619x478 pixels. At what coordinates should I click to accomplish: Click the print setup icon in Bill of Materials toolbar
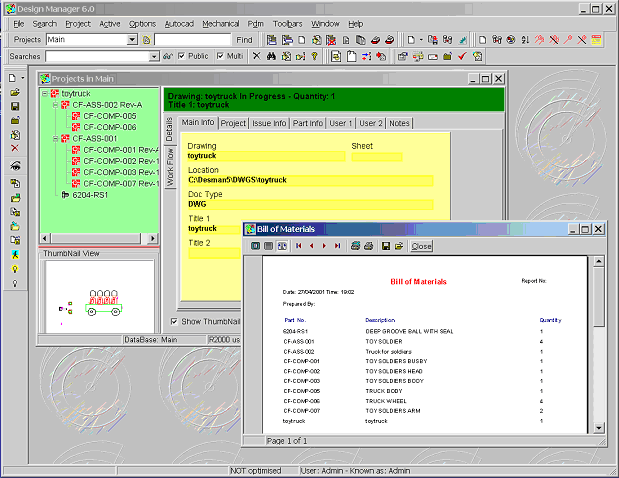coord(355,246)
